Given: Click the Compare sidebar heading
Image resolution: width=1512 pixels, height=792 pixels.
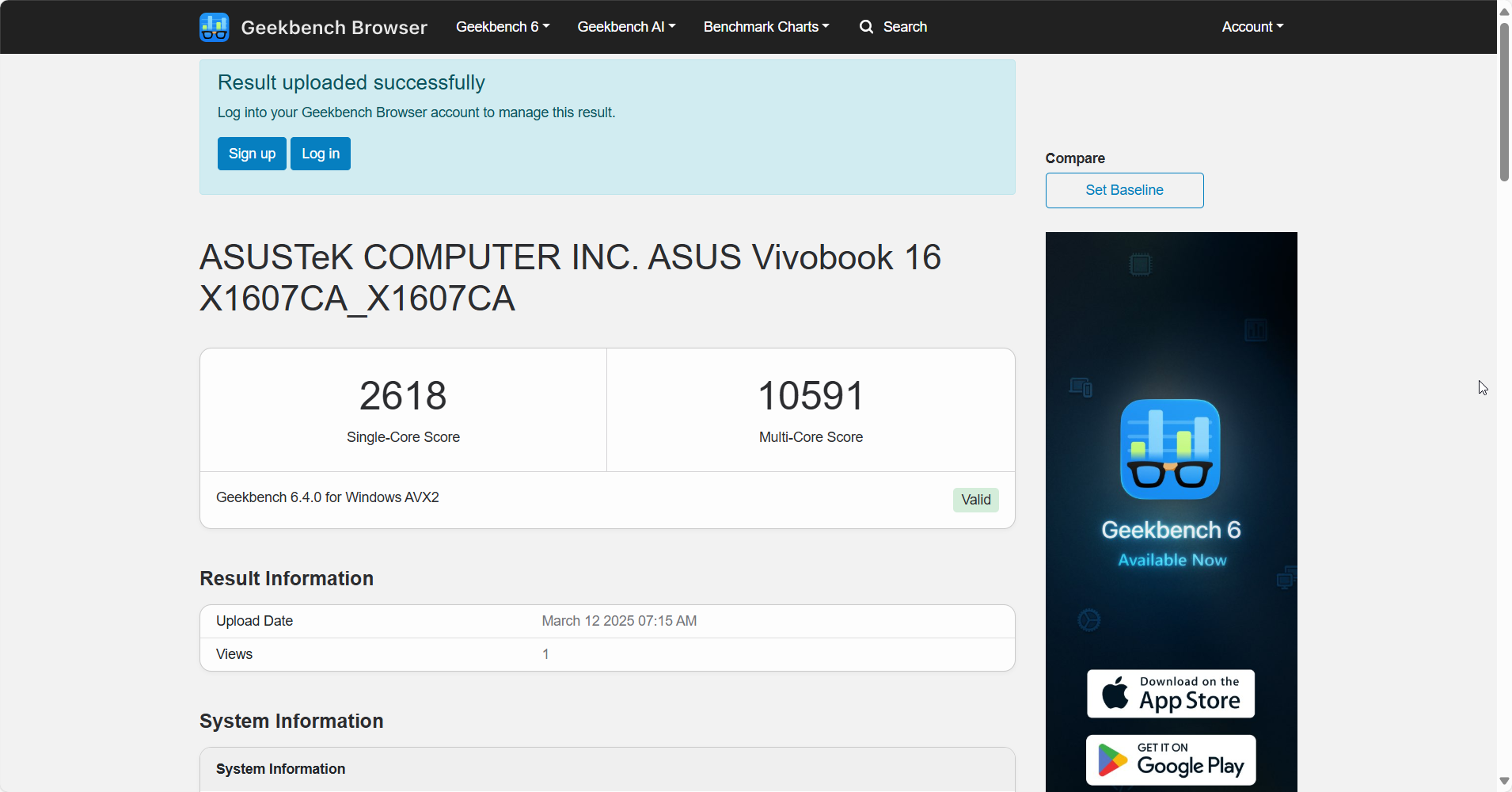Looking at the screenshot, I should point(1075,158).
